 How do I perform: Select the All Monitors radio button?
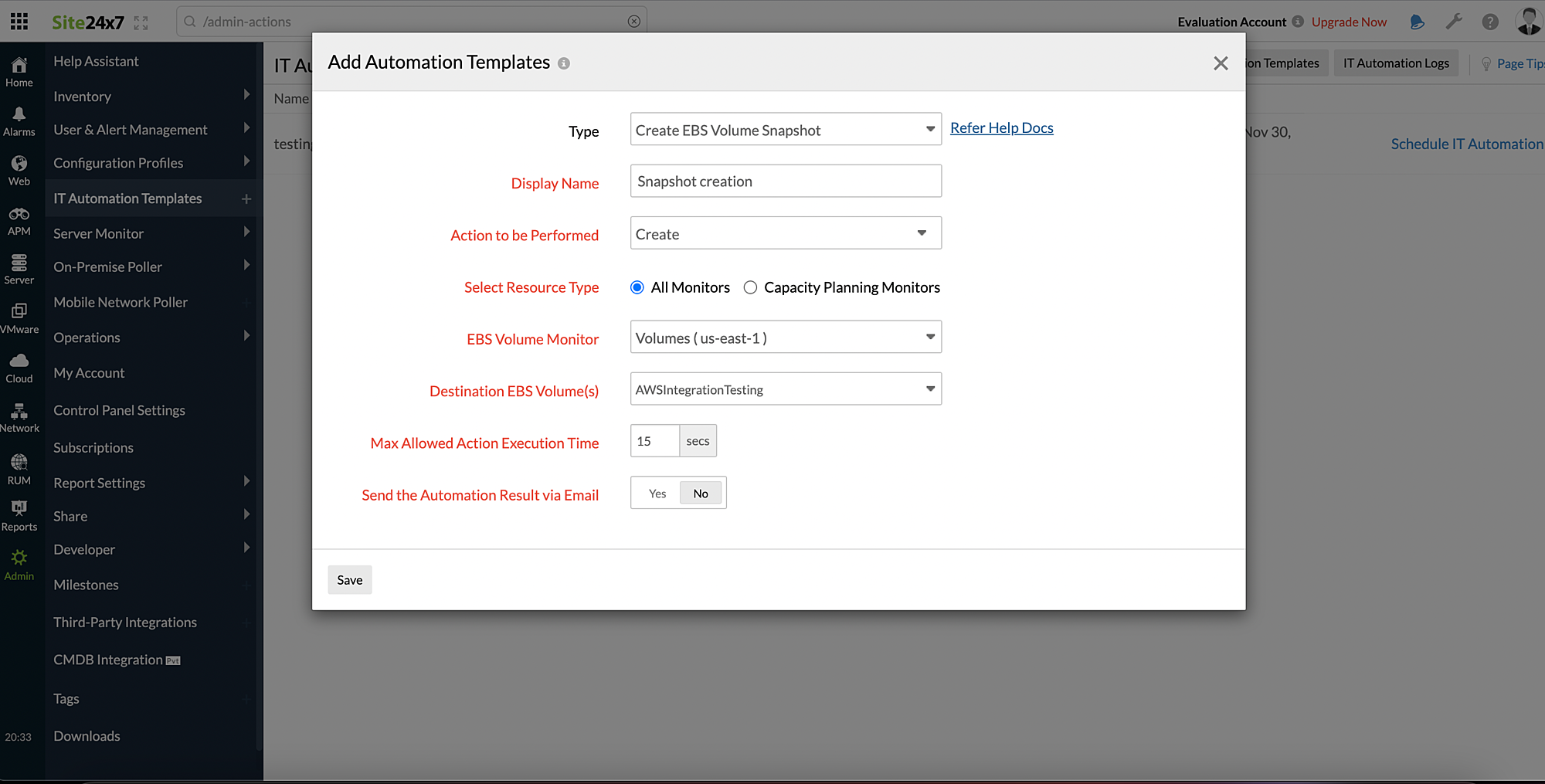pos(637,287)
